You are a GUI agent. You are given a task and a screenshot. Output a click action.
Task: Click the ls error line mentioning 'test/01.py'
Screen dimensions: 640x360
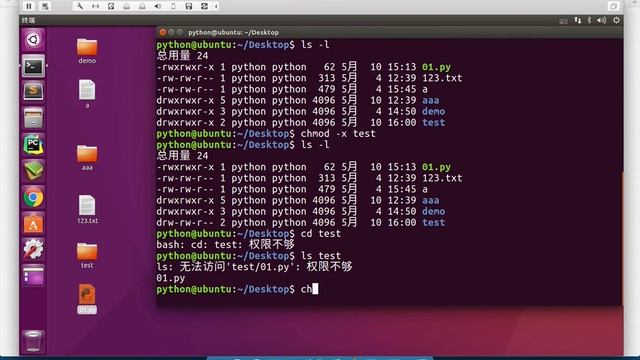(x=254, y=267)
